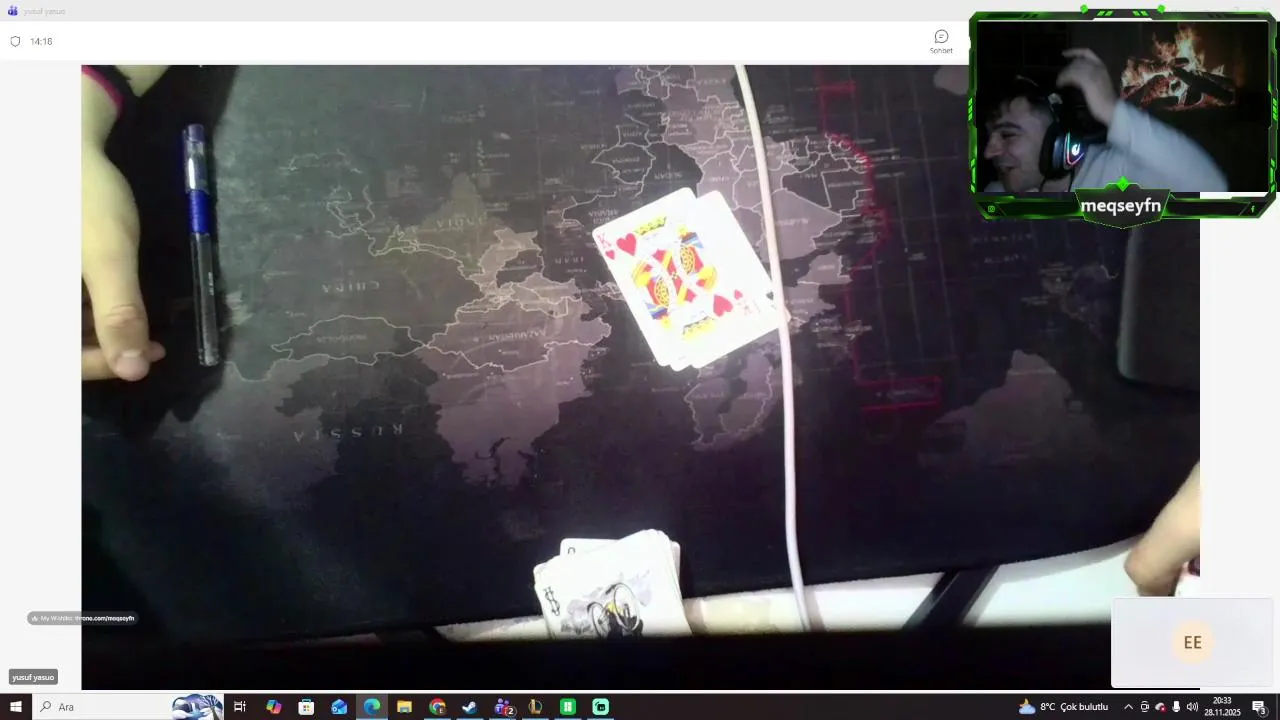
Task: Expand the hidden system tray icons
Action: [x=1128, y=707]
